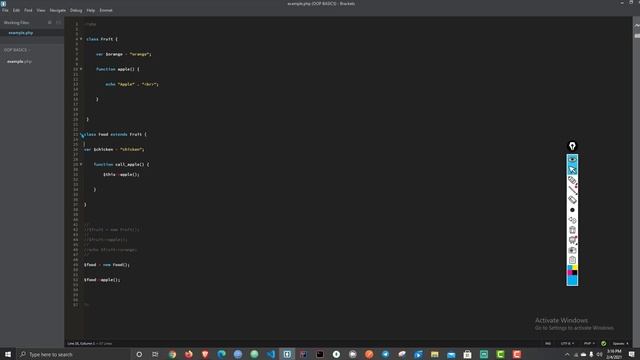Select the eraser tool in annotation toolbar
640x360 pixels.
[x=572, y=200]
